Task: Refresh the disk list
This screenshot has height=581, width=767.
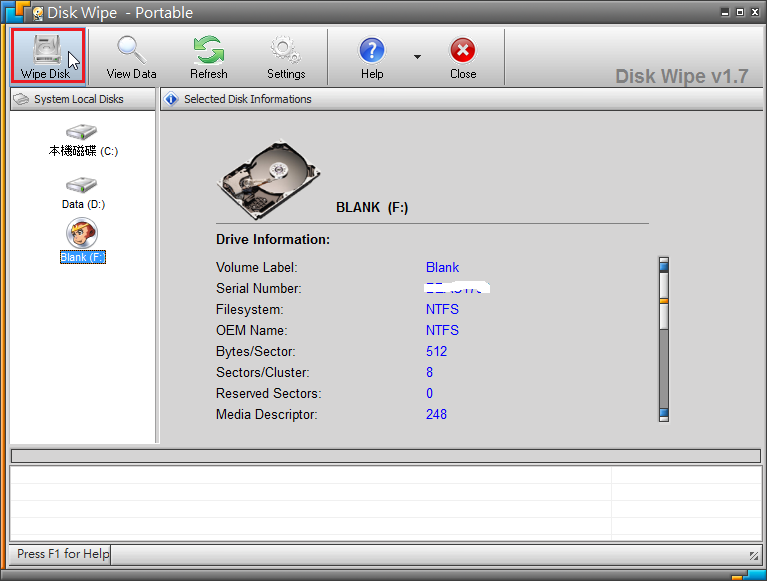Action: (x=208, y=56)
